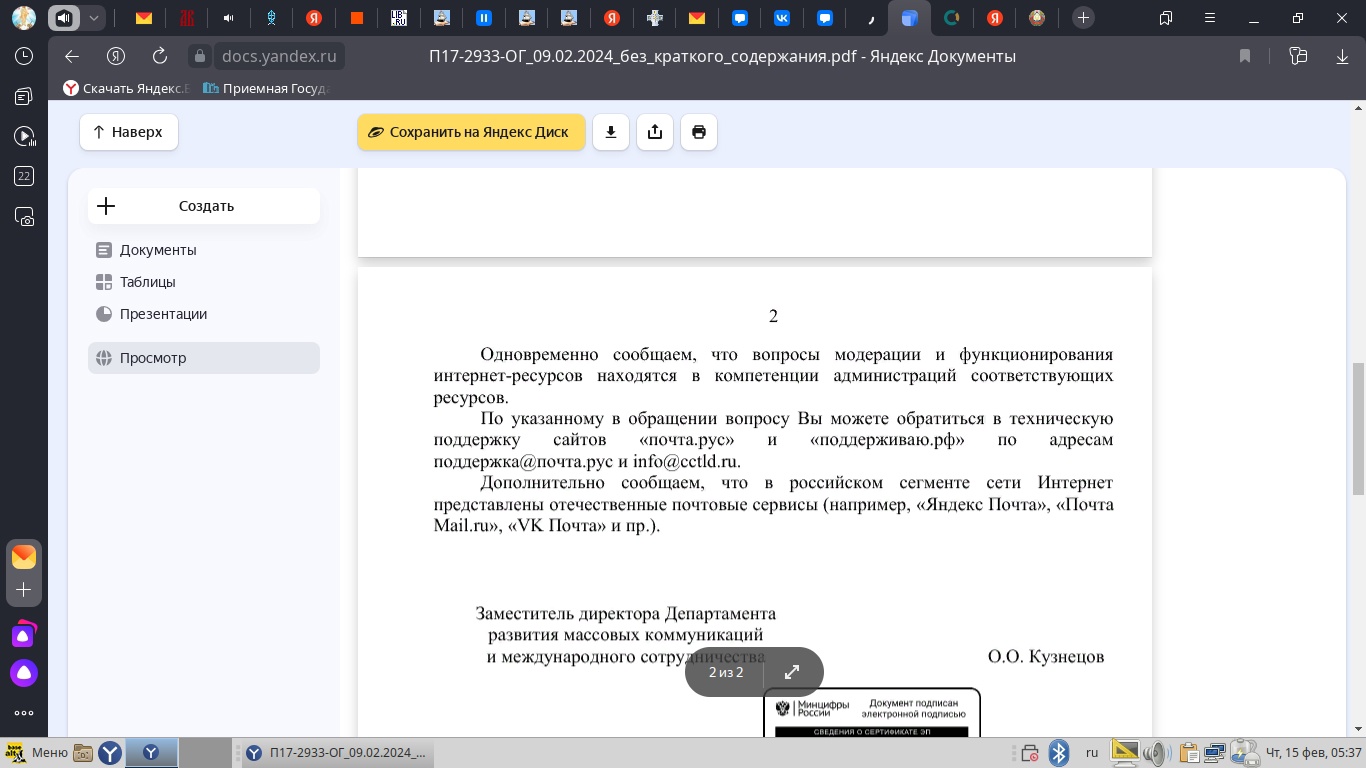This screenshot has height=768, width=1366.
Task: Click the clock 'Чт, 15 фев, 05:37'
Action: pos(1314,753)
